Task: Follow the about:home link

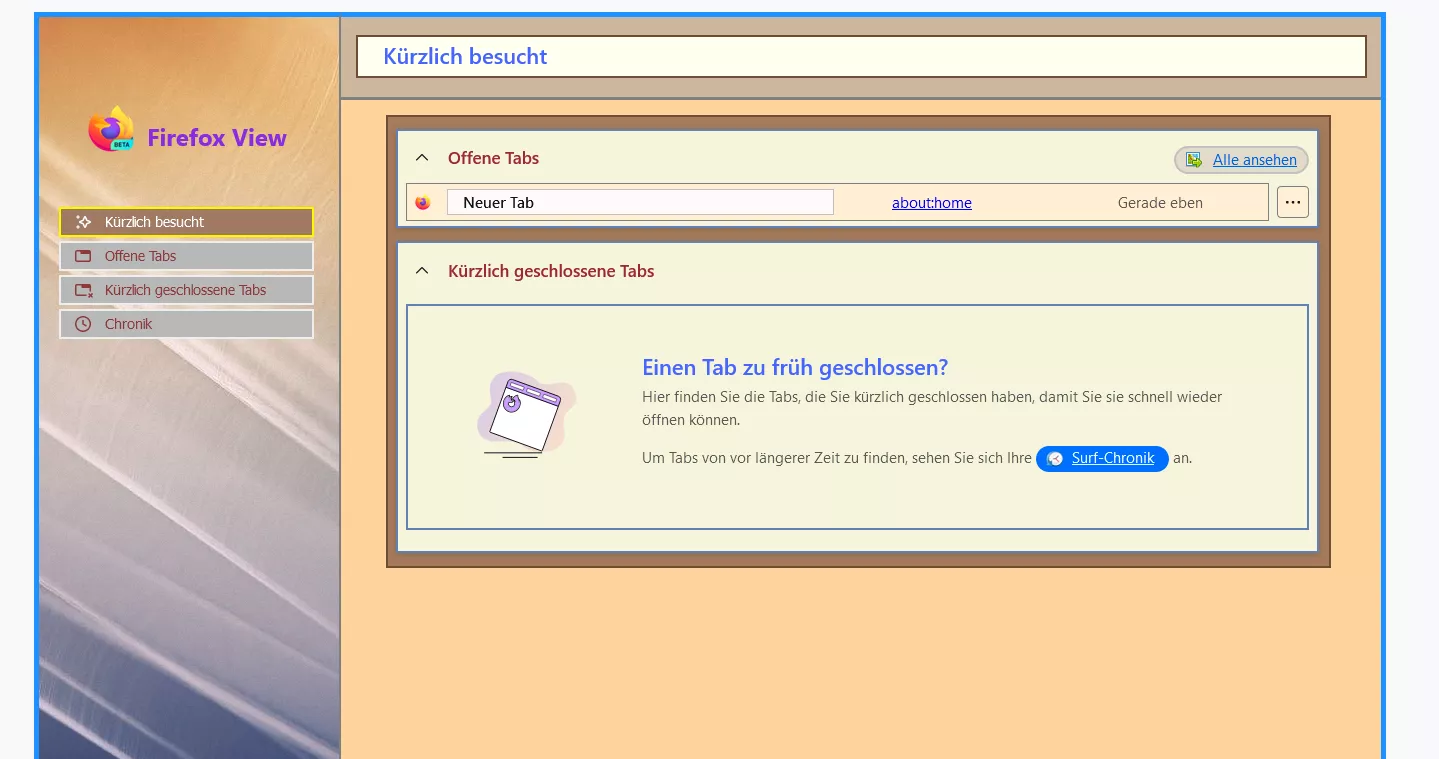Action: pyautogui.click(x=932, y=203)
